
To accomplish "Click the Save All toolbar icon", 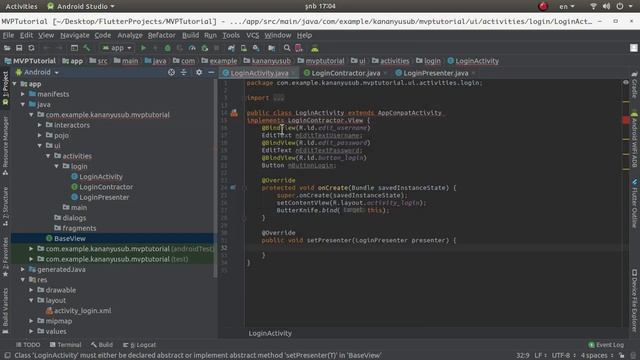I will [x=19, y=48].
